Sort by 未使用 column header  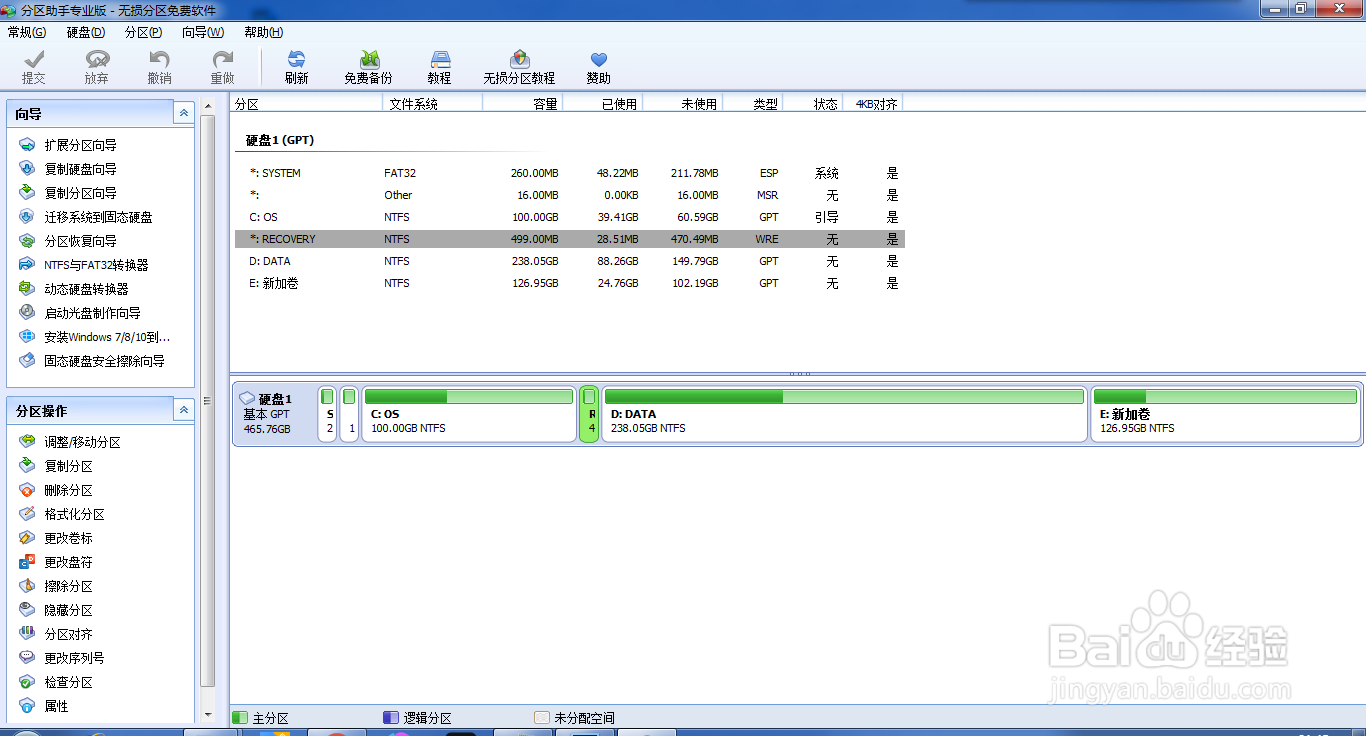pos(683,103)
